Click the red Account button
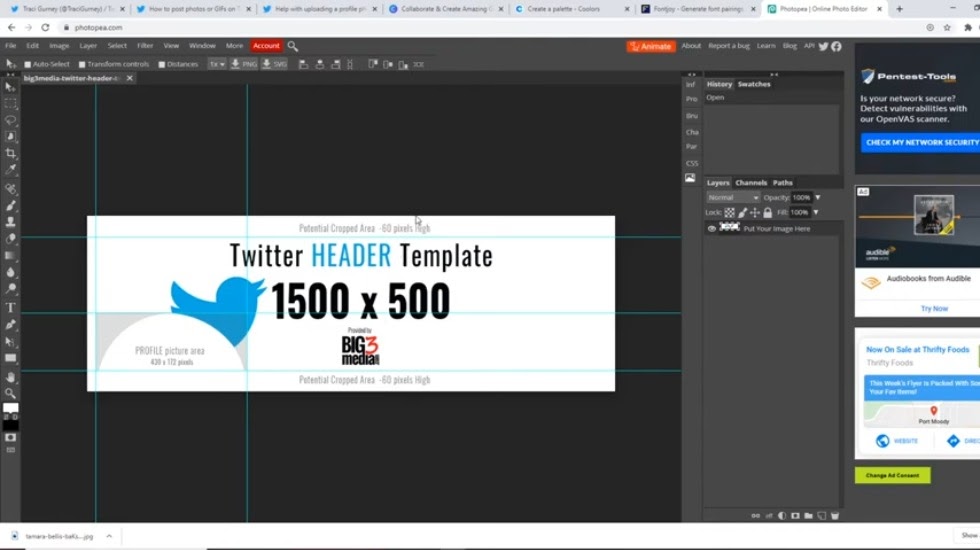The height and width of the screenshot is (550, 980). click(x=266, y=46)
